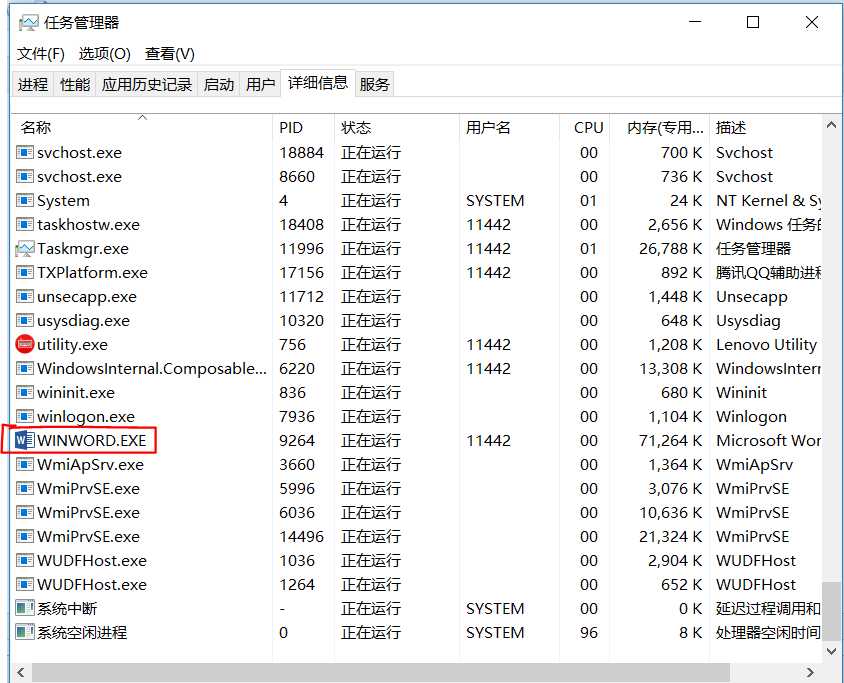Image resolution: width=844 pixels, height=683 pixels.
Task: Sort by the 用户名 column header
Action: pyautogui.click(x=509, y=128)
